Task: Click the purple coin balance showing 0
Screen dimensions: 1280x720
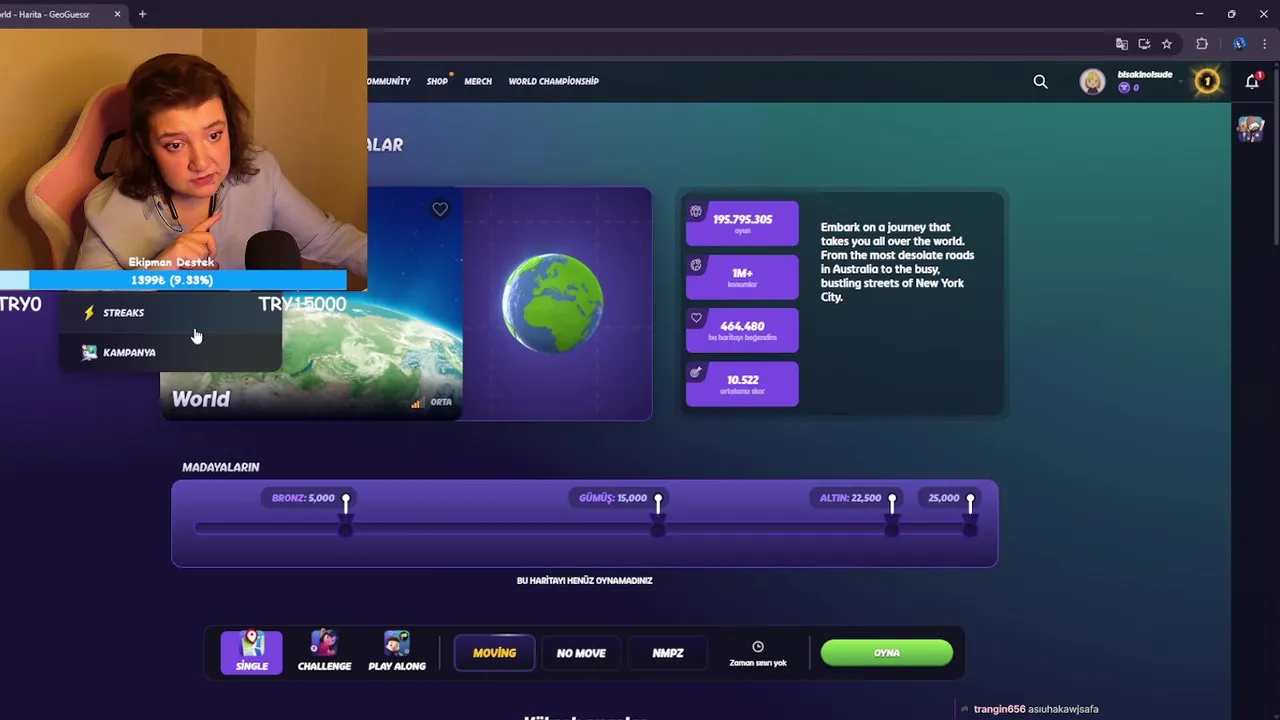Action: click(x=1129, y=88)
